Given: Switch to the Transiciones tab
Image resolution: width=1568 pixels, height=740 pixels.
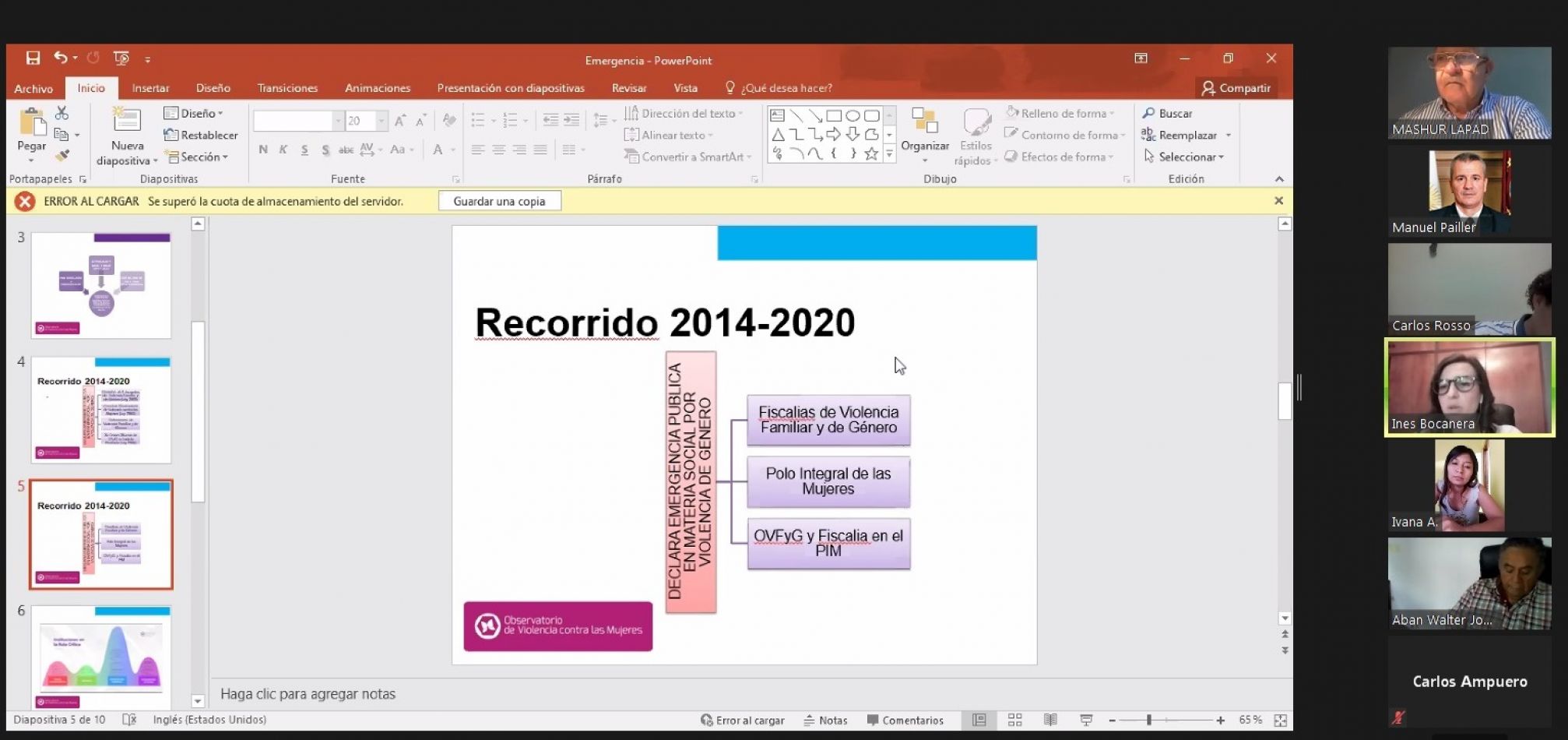Looking at the screenshot, I should coord(287,88).
